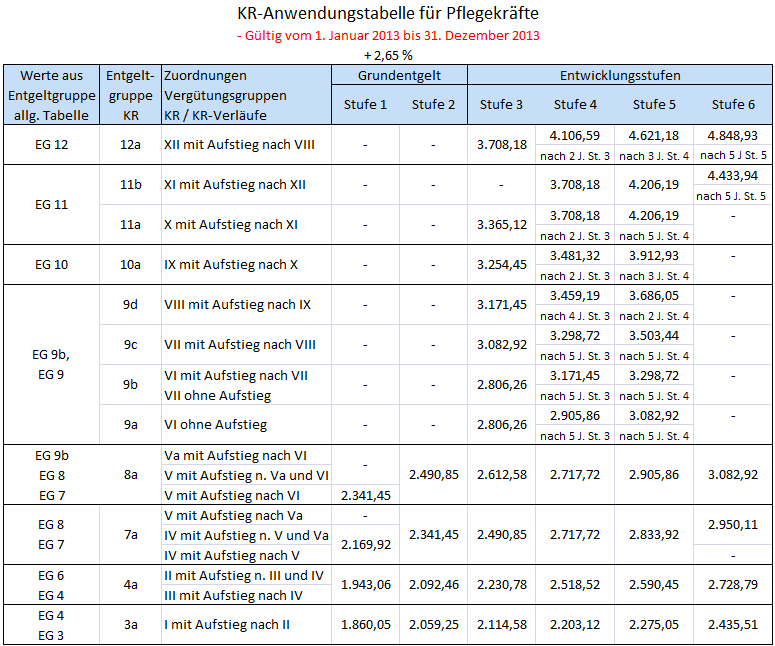The width and height of the screenshot is (775, 646).
Task: Select the value 3.686,05
Action: [x=654, y=296]
